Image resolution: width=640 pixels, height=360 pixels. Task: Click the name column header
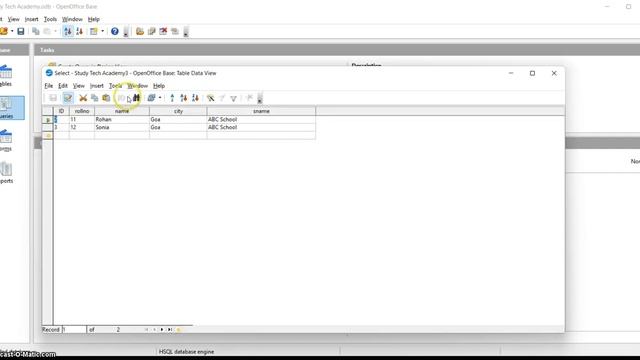click(x=122, y=111)
